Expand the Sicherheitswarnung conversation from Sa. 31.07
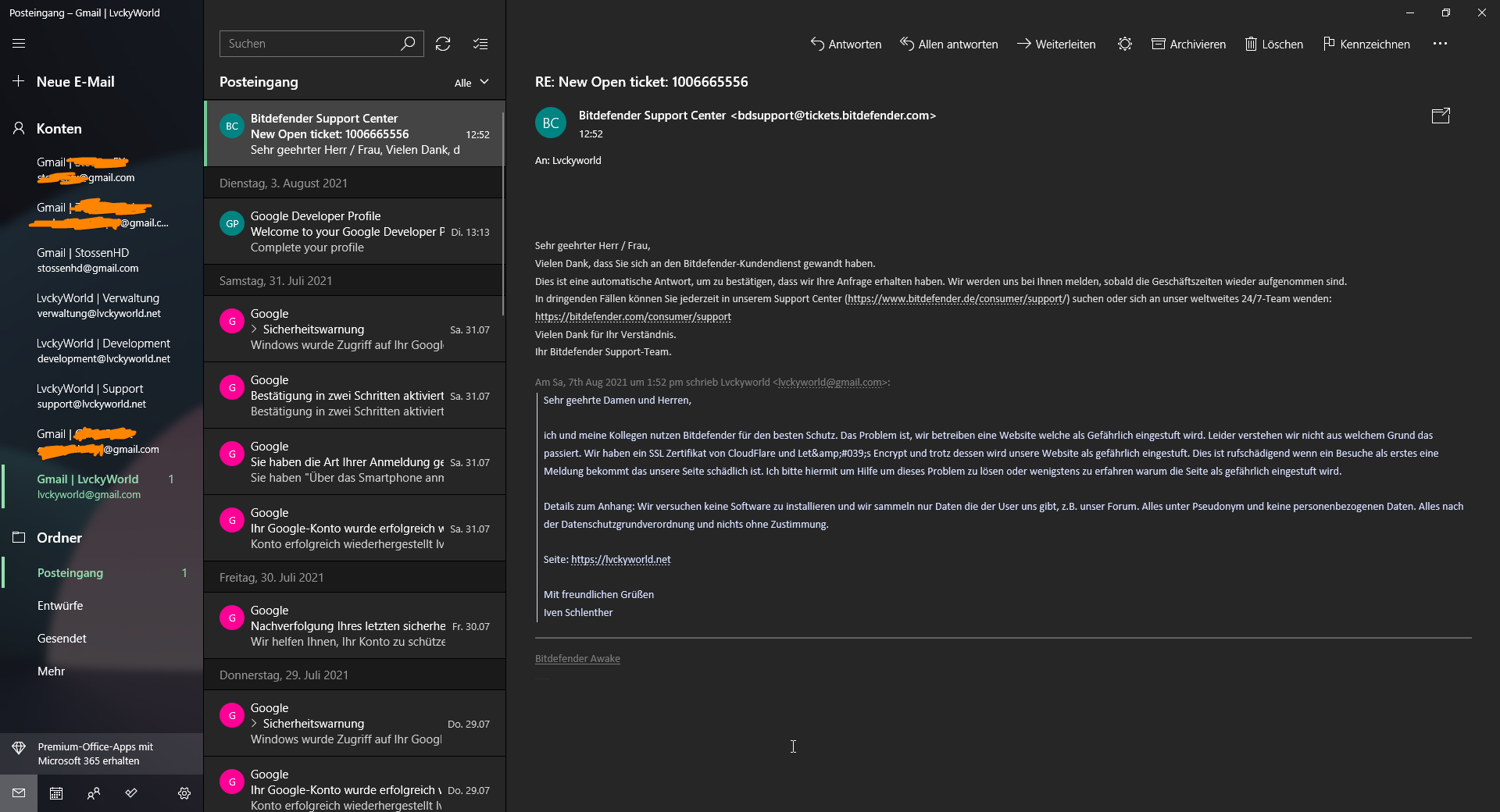The width and height of the screenshot is (1500, 812). click(x=255, y=329)
